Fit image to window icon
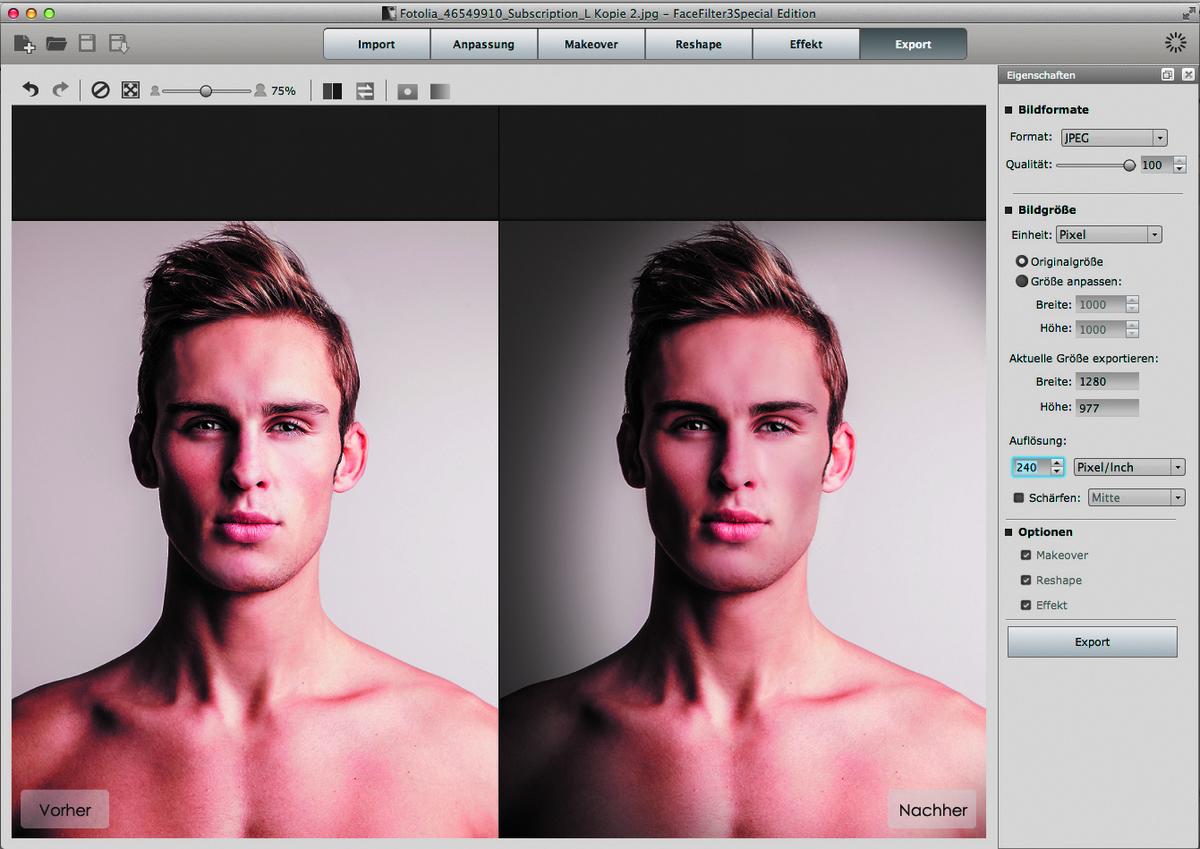Screen dimensions: 1200x849 coord(130,90)
